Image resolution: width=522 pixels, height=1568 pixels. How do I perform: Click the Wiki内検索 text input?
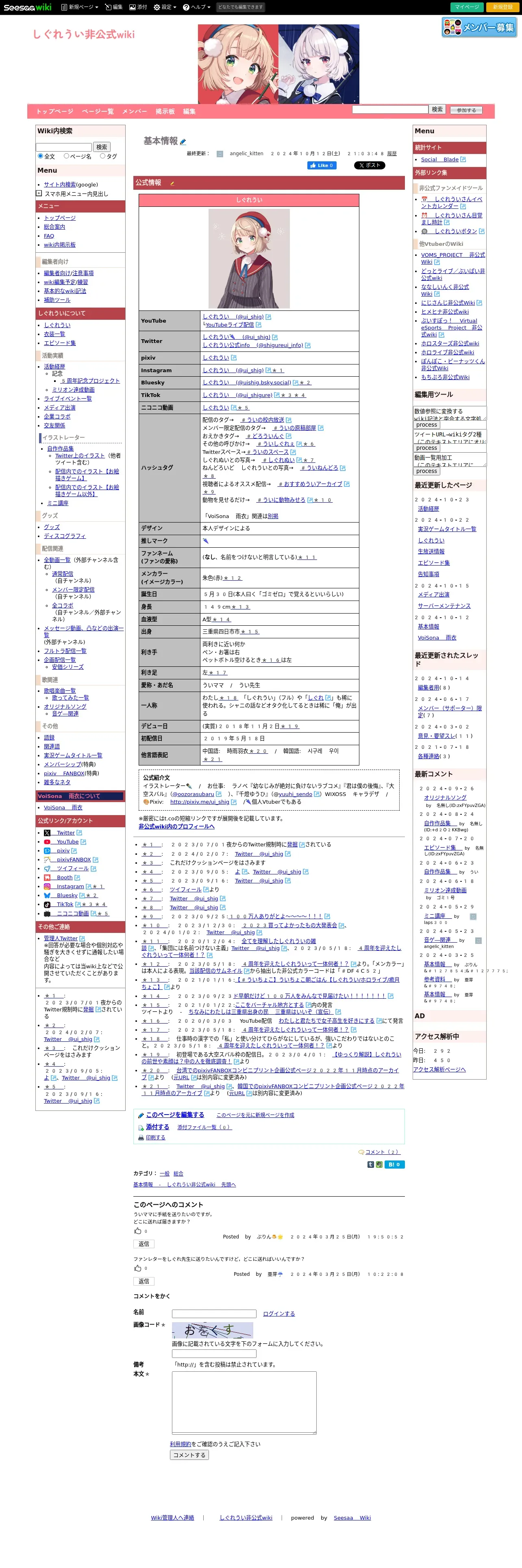(x=64, y=147)
